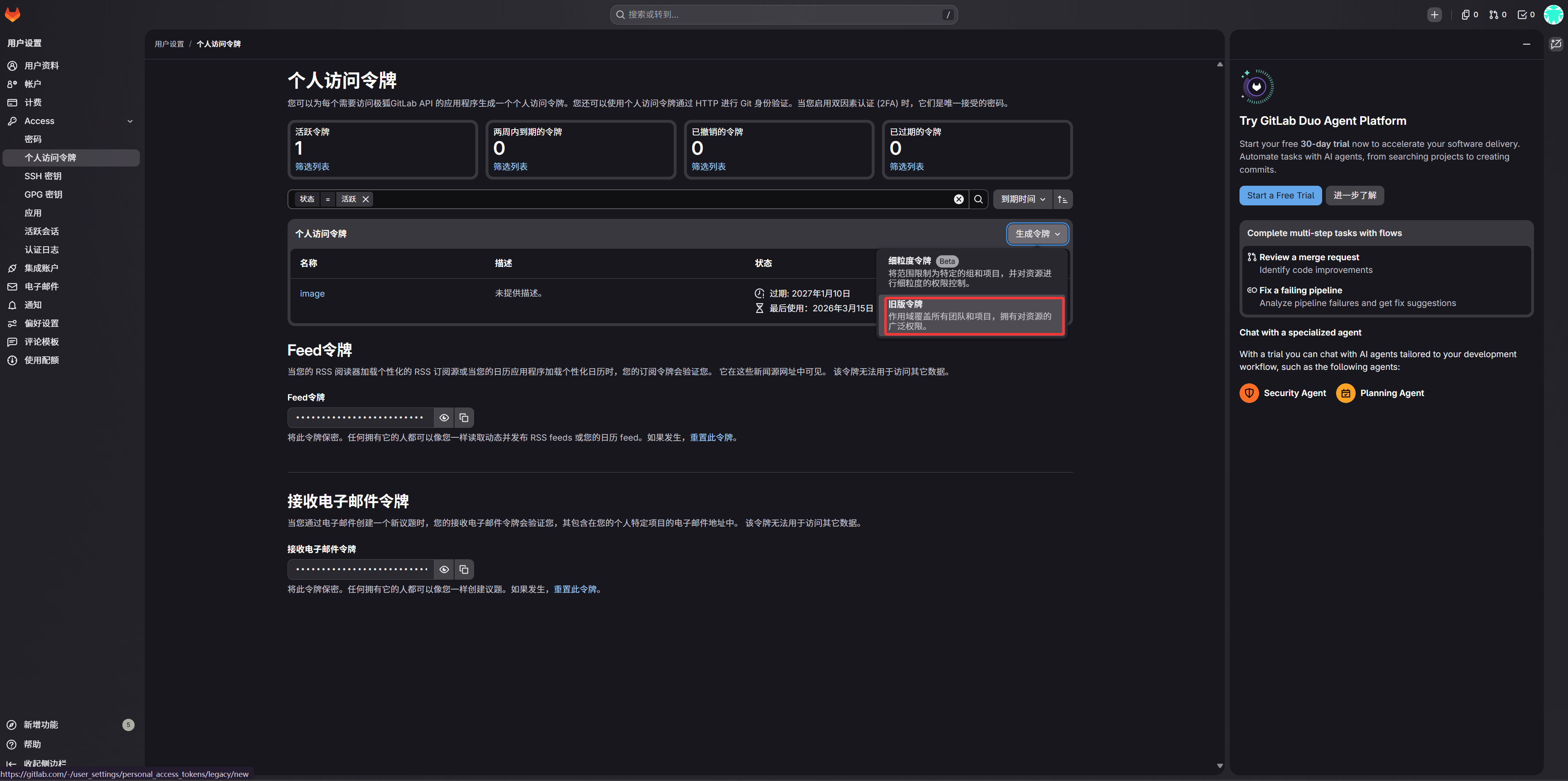This screenshot has height=781, width=1568.
Task: Clear the token search filter
Action: 958,199
